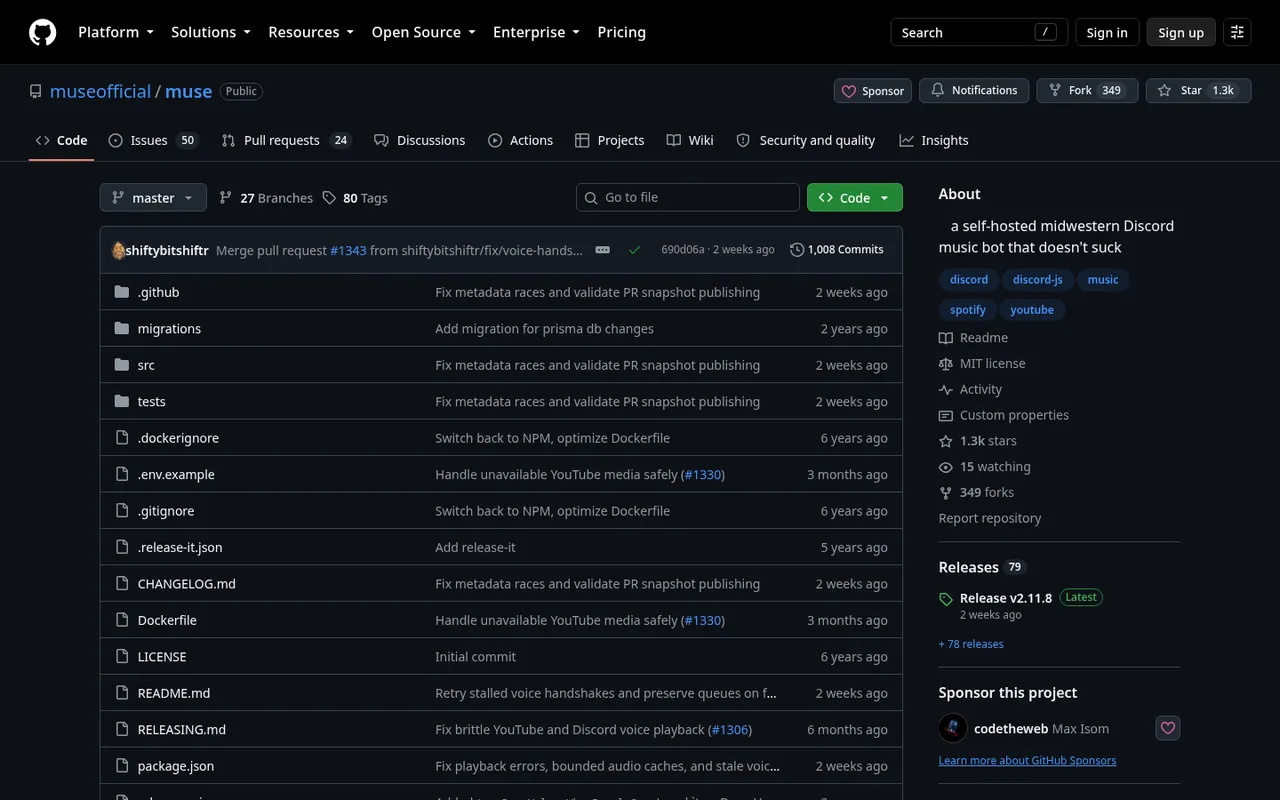Viewport: 1280px width, 800px height.
Task: Expand the Enterprise menu
Action: (536, 32)
